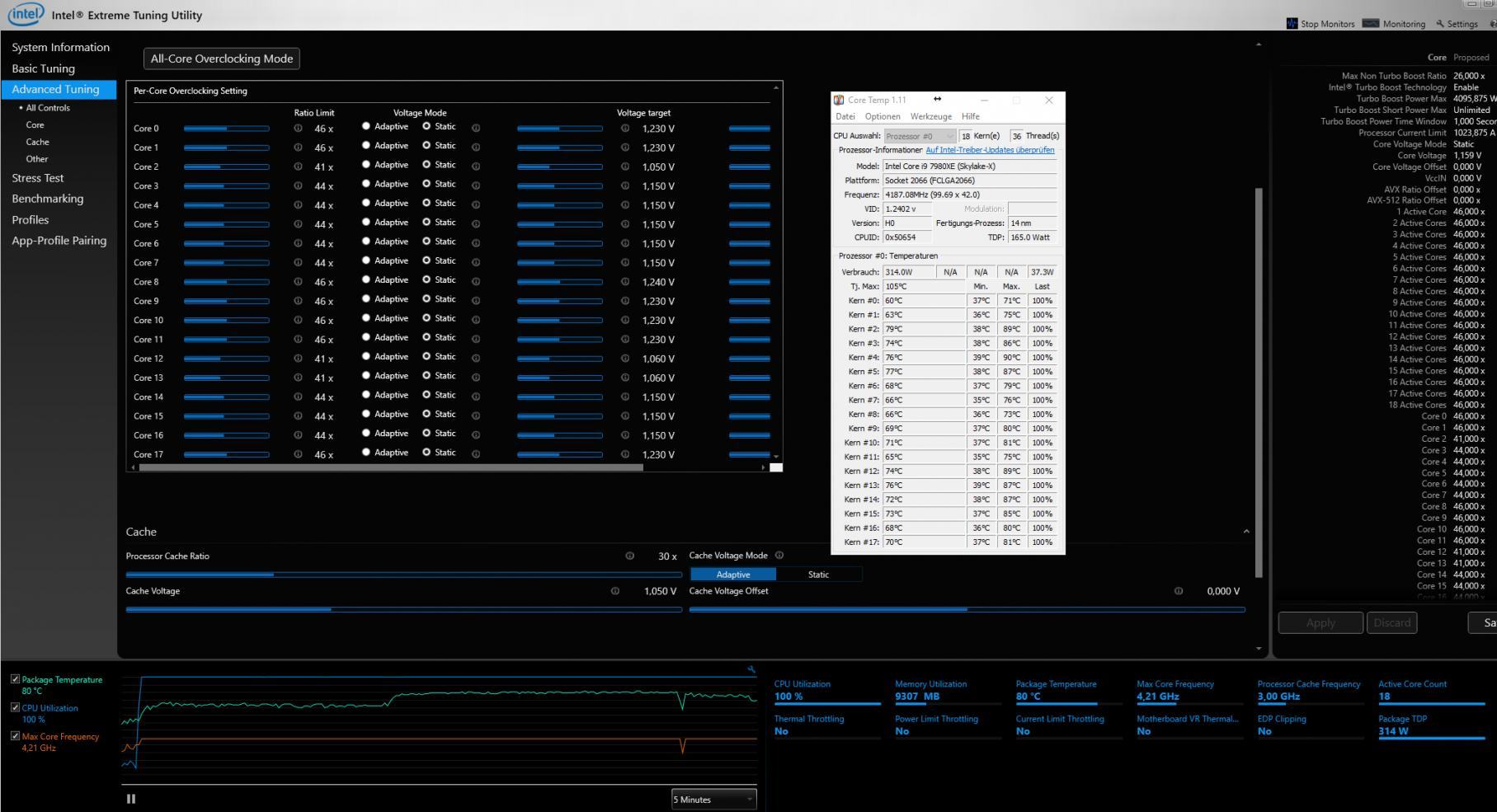Click info icon beside Core 3 voltage mode
1497x812 pixels.
click(476, 185)
